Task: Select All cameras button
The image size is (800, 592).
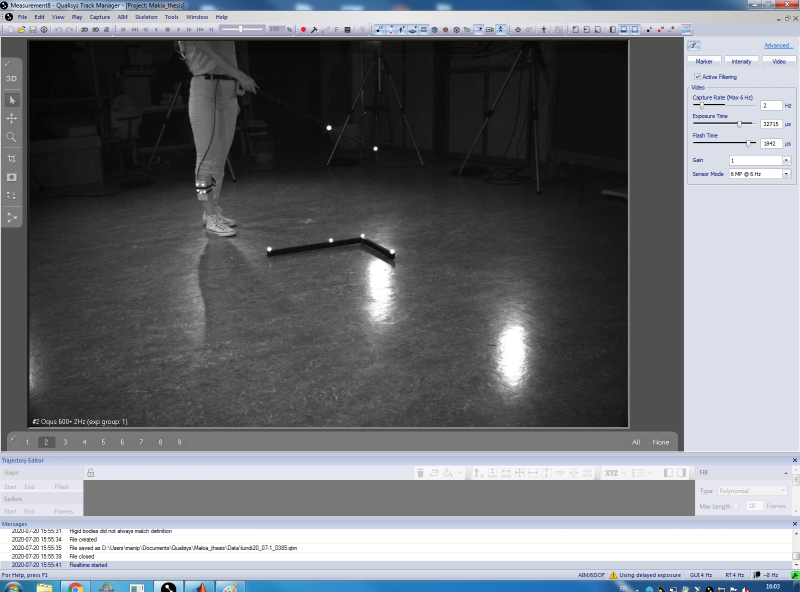Action: pos(636,442)
